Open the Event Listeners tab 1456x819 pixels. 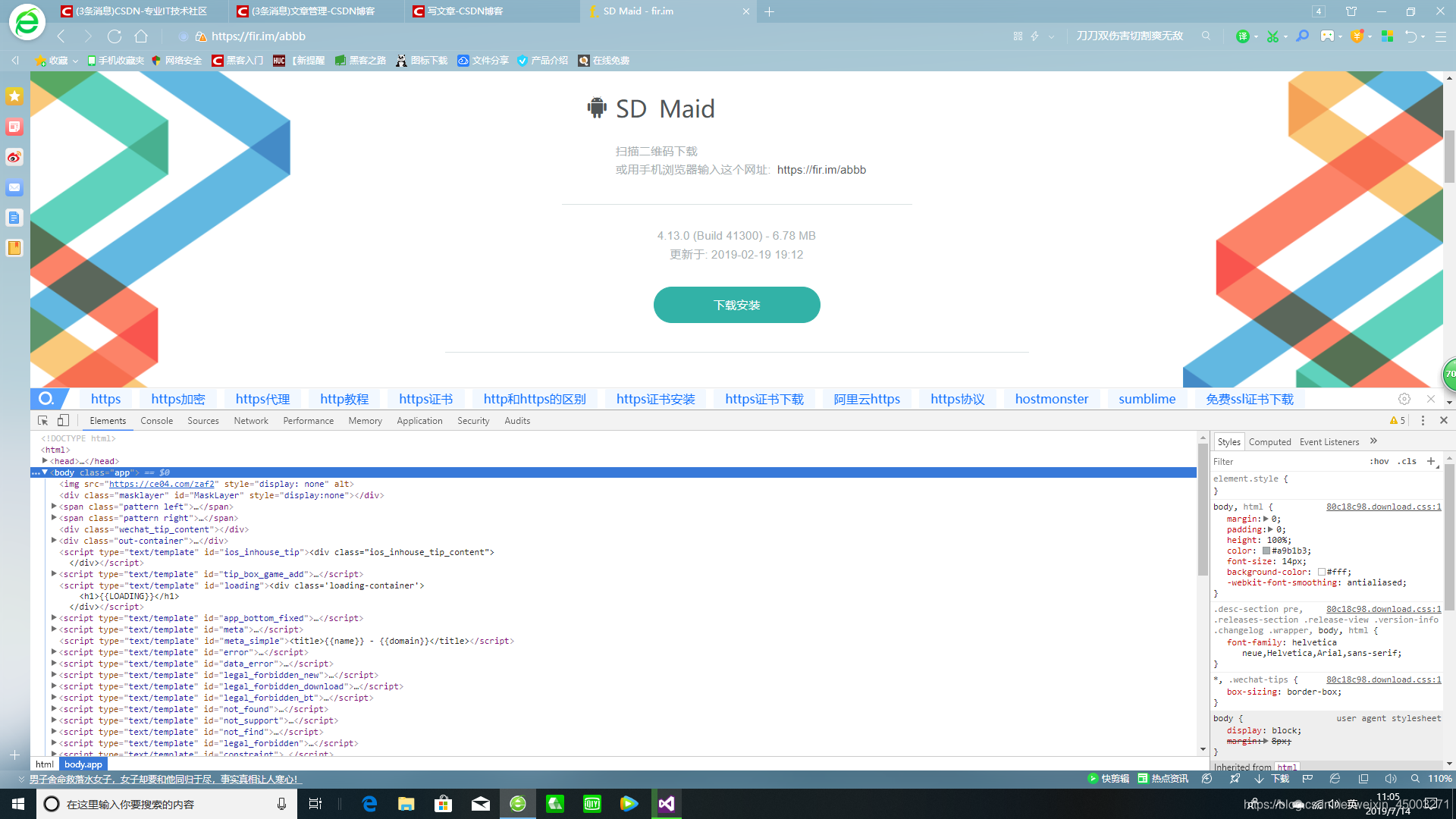point(1329,442)
